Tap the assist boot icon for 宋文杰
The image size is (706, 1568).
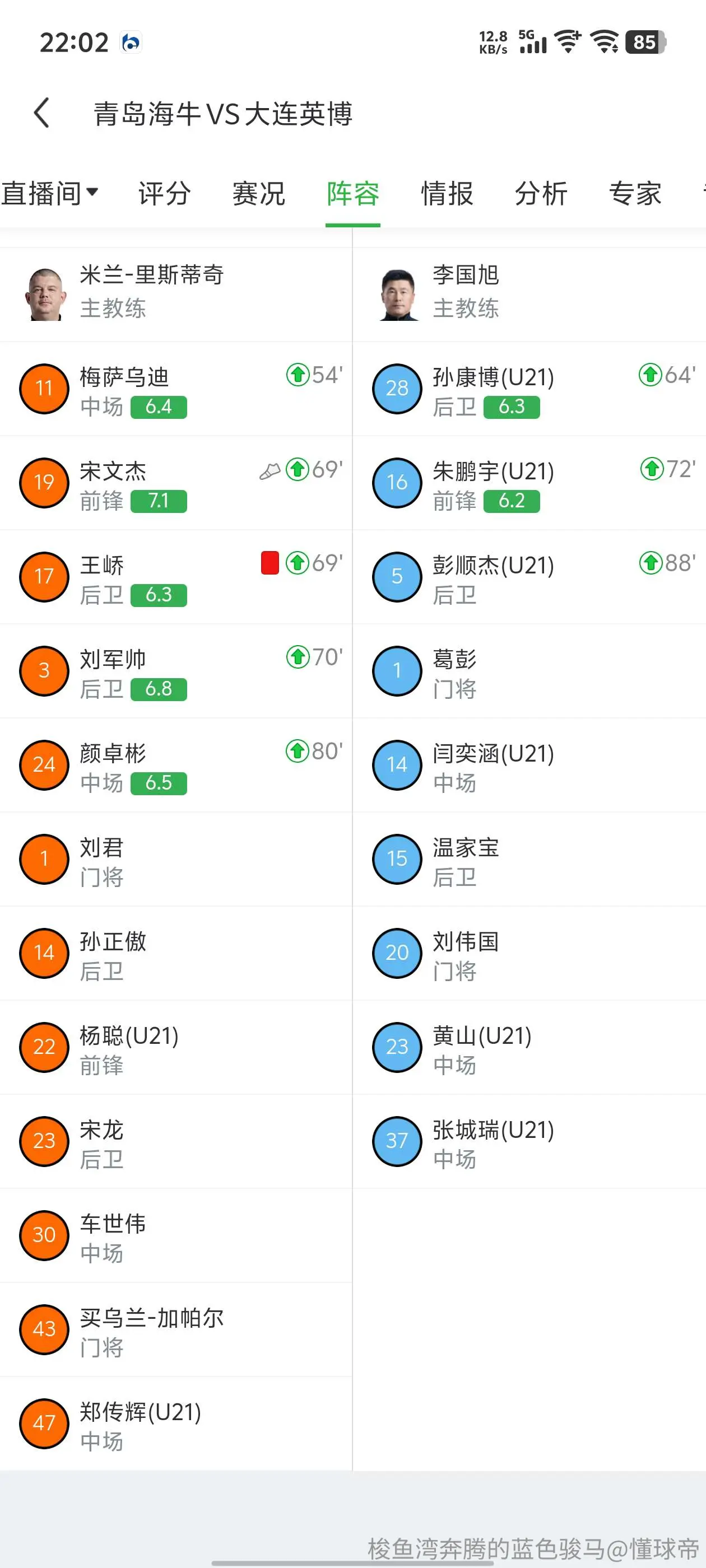coord(270,470)
